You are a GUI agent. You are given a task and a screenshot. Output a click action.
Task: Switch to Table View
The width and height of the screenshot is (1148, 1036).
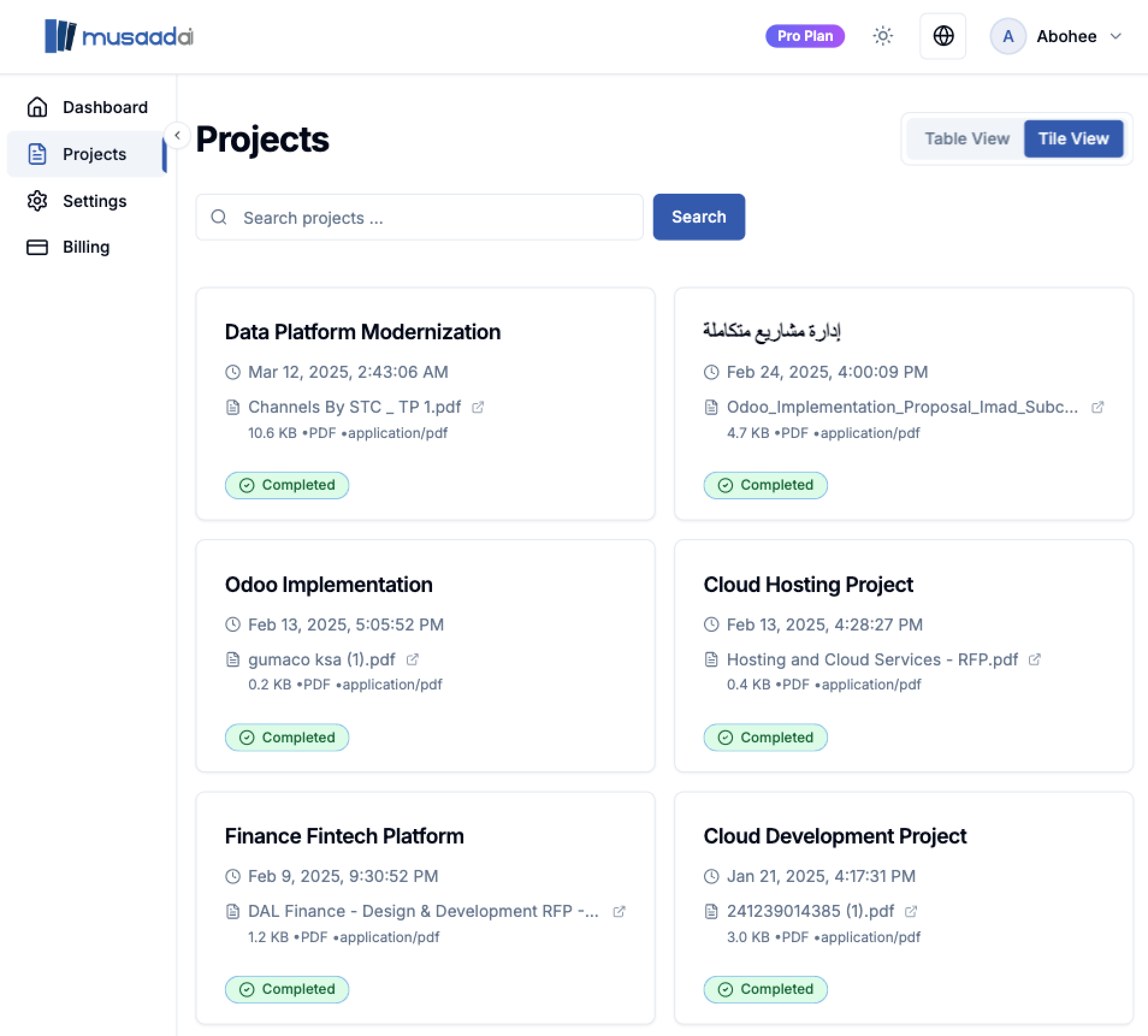click(x=966, y=138)
